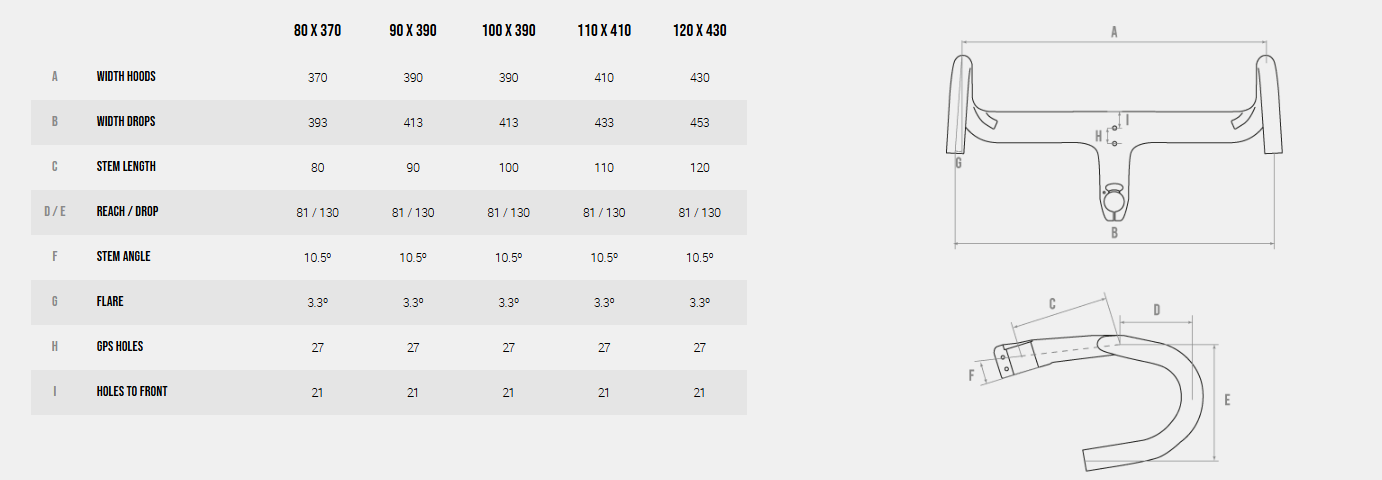Select the HOLES TO FRONT row label
The height and width of the screenshot is (480, 1382).
pyautogui.click(x=132, y=391)
